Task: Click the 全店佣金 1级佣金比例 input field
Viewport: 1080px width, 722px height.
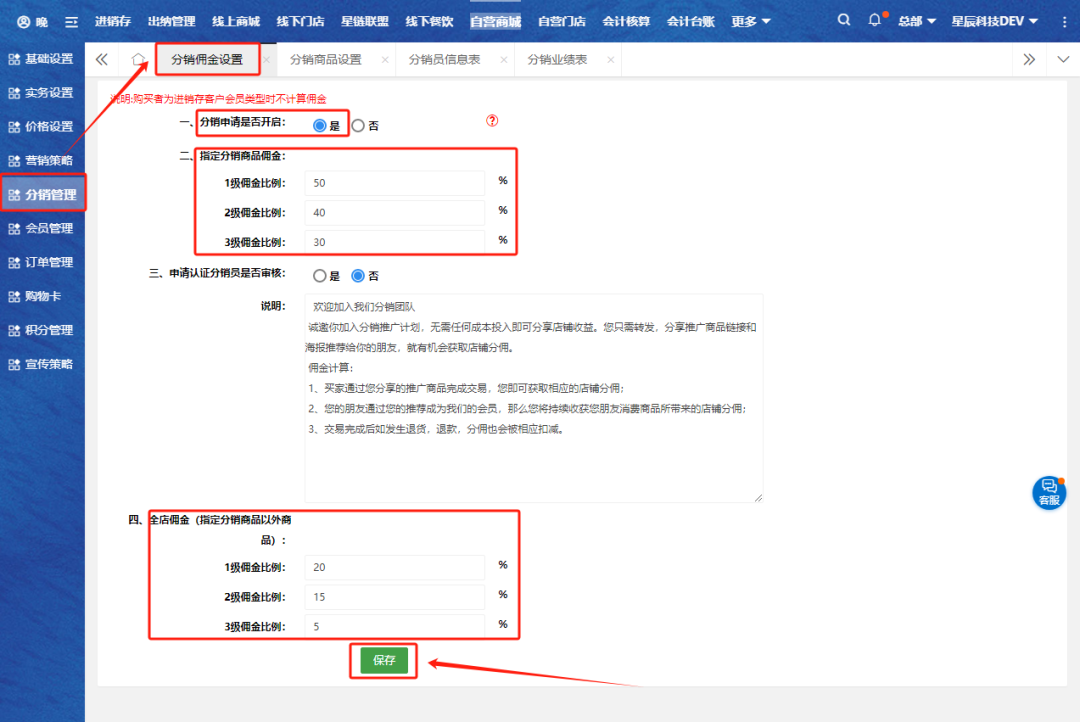Action: (394, 567)
